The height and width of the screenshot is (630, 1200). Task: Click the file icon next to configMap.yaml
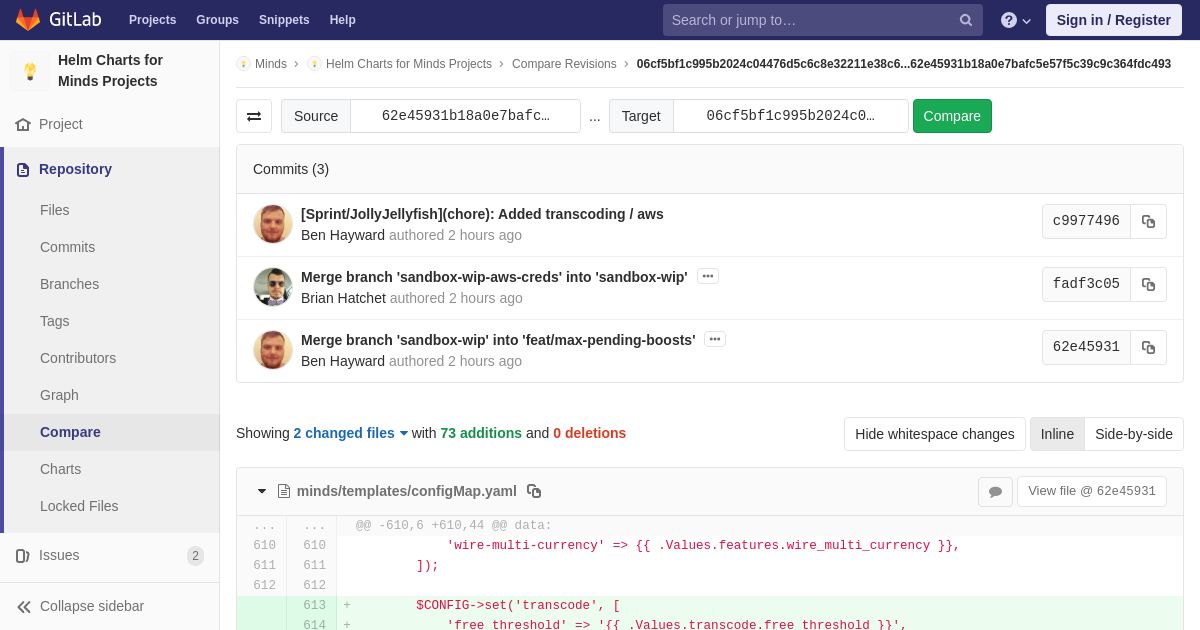pyautogui.click(x=284, y=491)
